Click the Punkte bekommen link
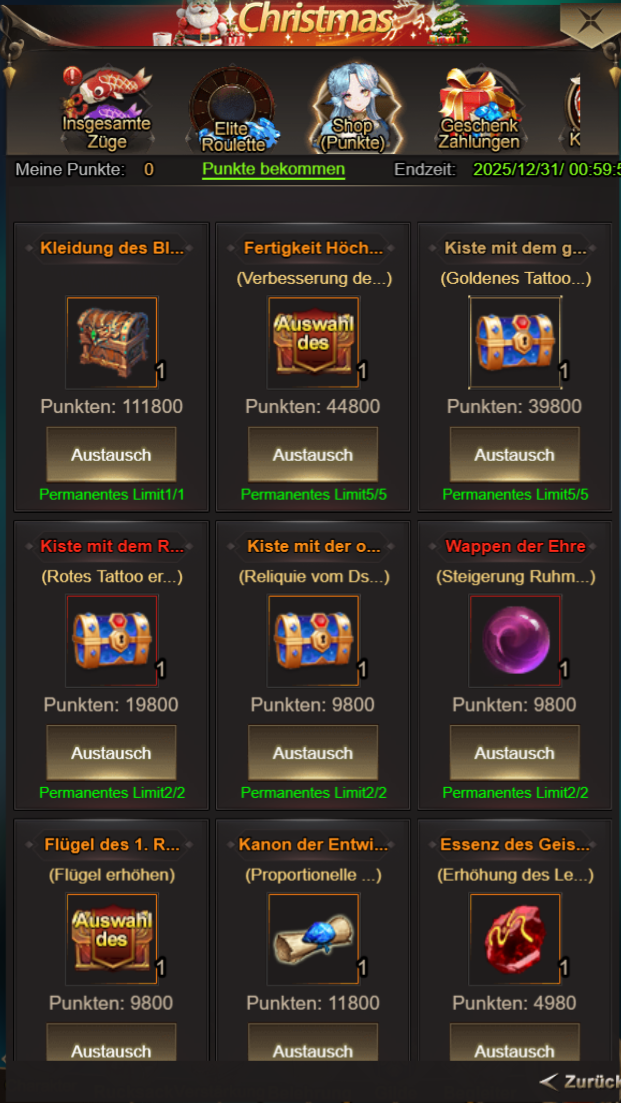 274,170
